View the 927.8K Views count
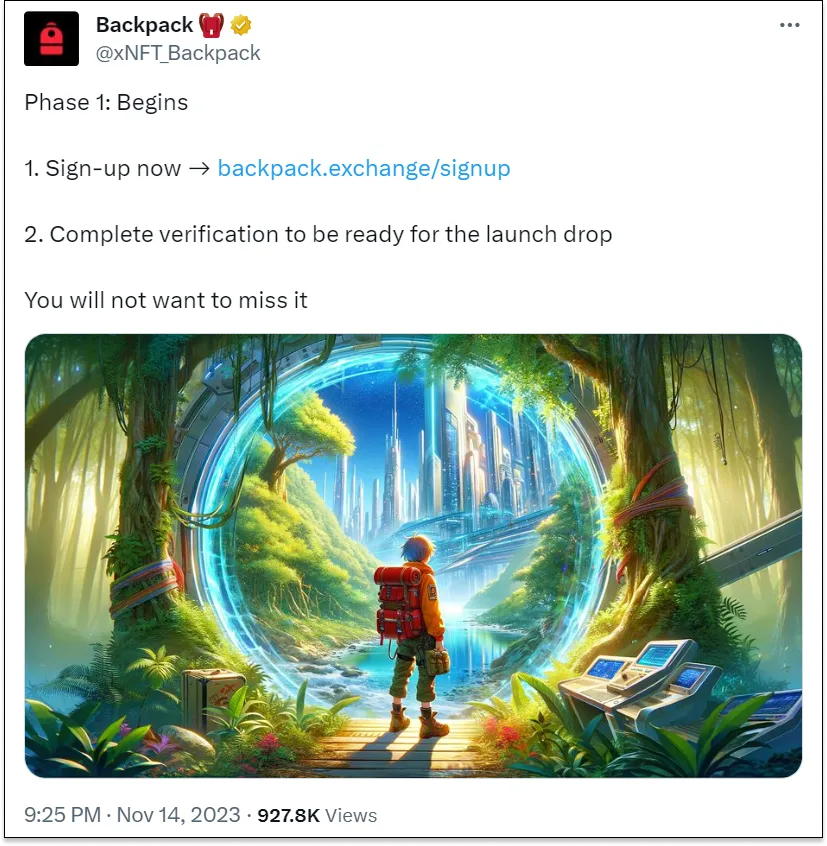 [x=317, y=815]
